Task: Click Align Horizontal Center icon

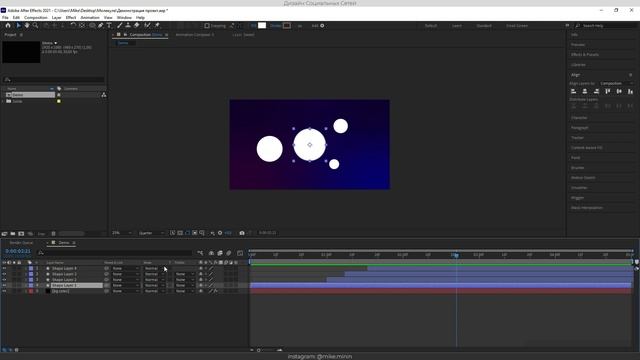Action: (585, 91)
